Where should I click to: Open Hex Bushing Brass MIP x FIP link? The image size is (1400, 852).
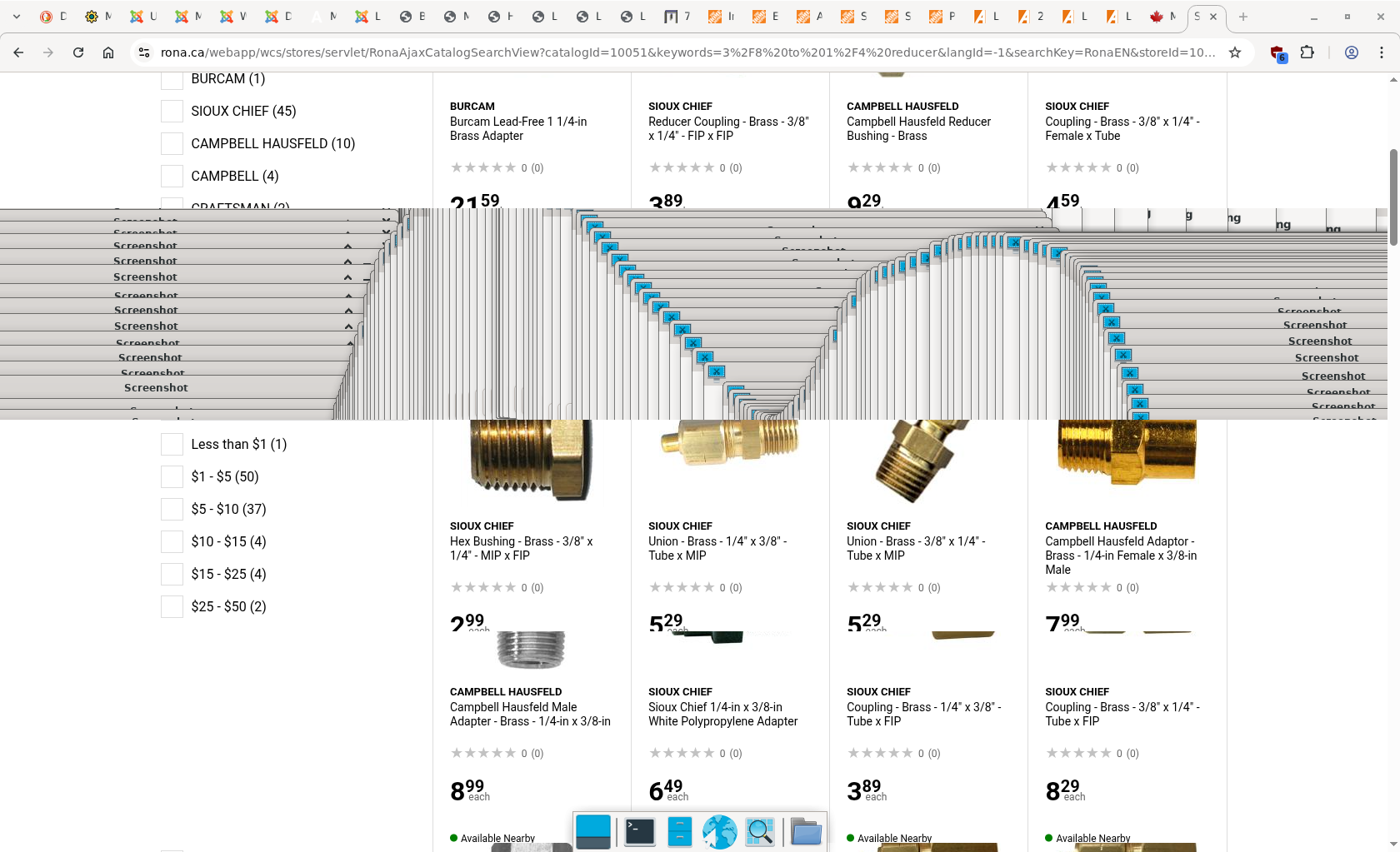[x=522, y=548]
